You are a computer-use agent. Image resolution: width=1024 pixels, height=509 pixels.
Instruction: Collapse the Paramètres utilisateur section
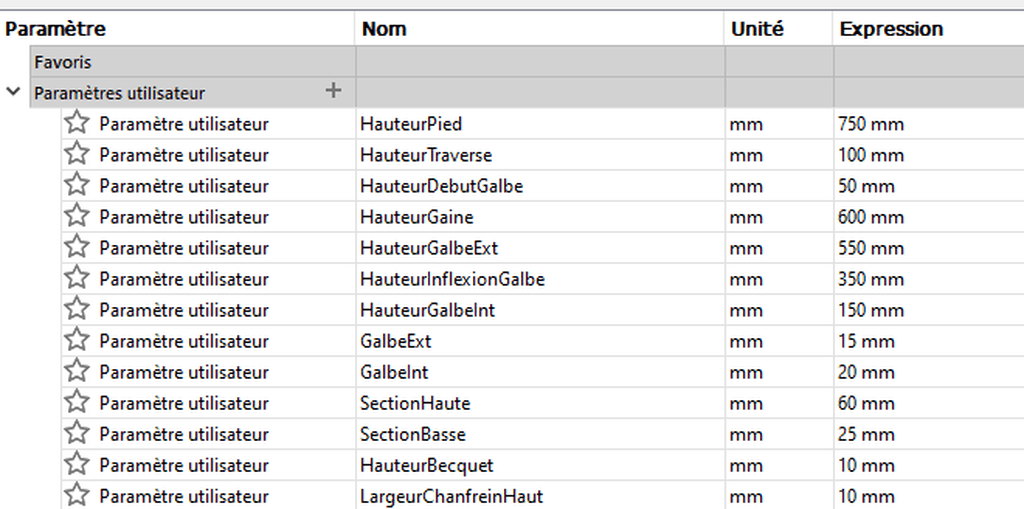(x=13, y=92)
